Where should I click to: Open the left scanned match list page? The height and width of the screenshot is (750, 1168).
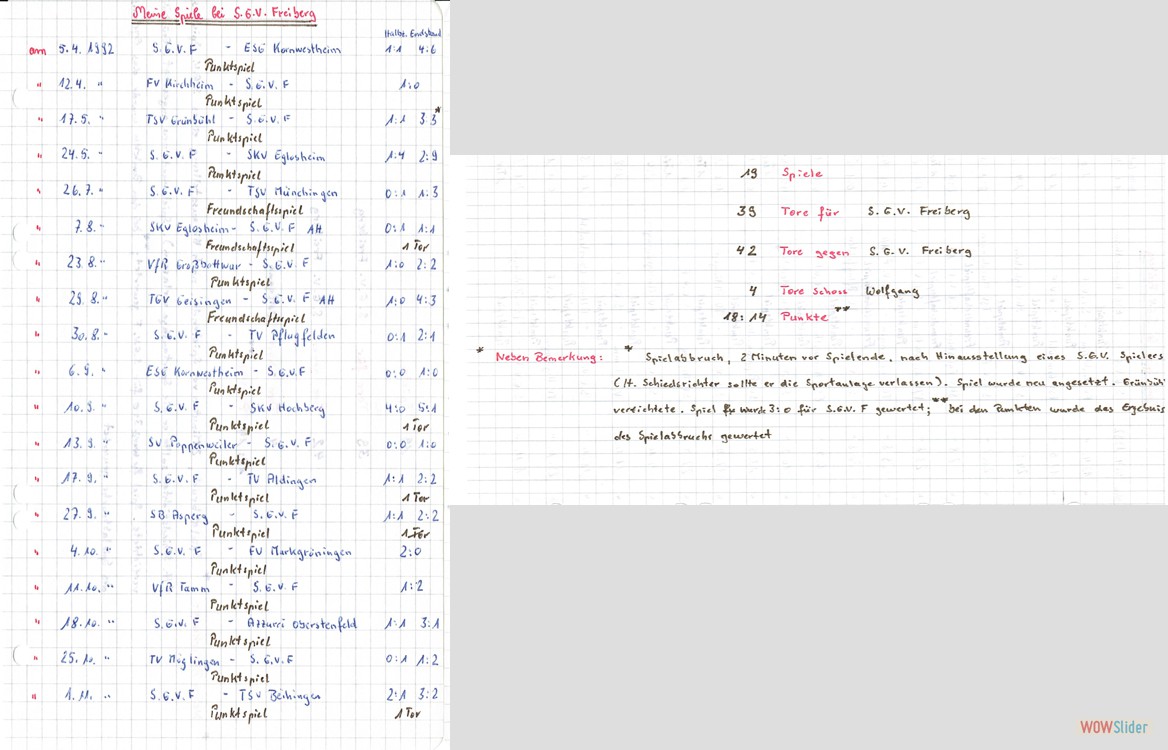pos(224,375)
